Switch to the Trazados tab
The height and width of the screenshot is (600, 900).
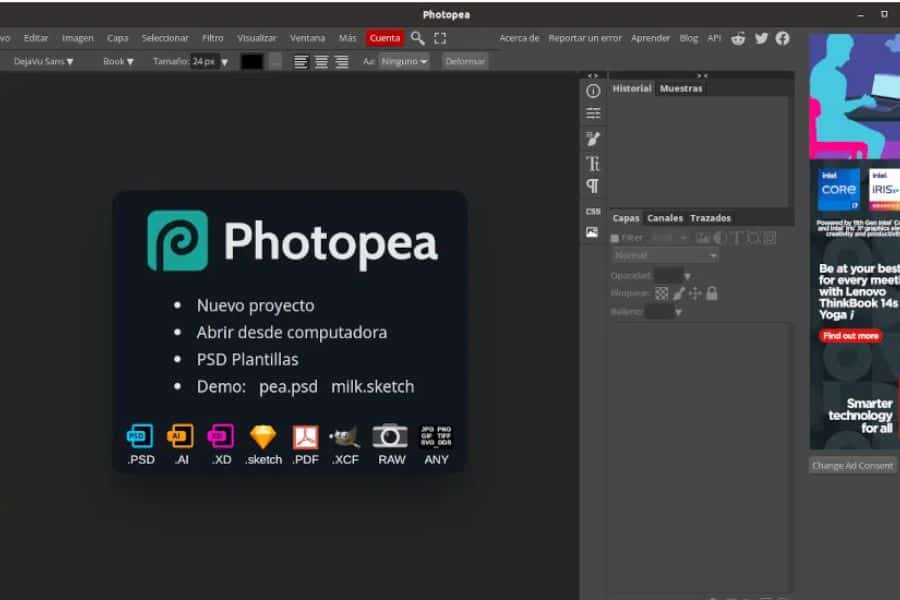710,218
